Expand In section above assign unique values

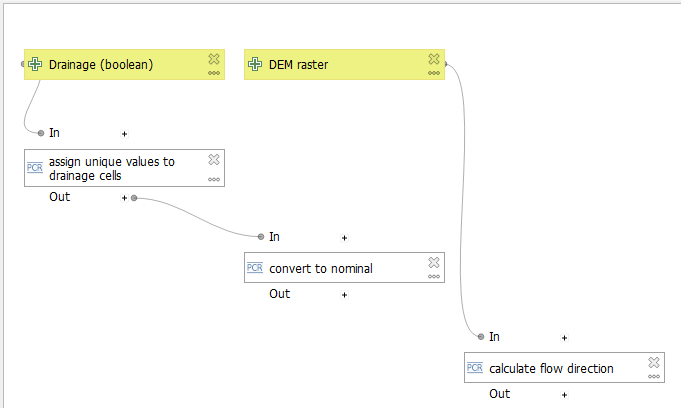pyautogui.click(x=124, y=133)
